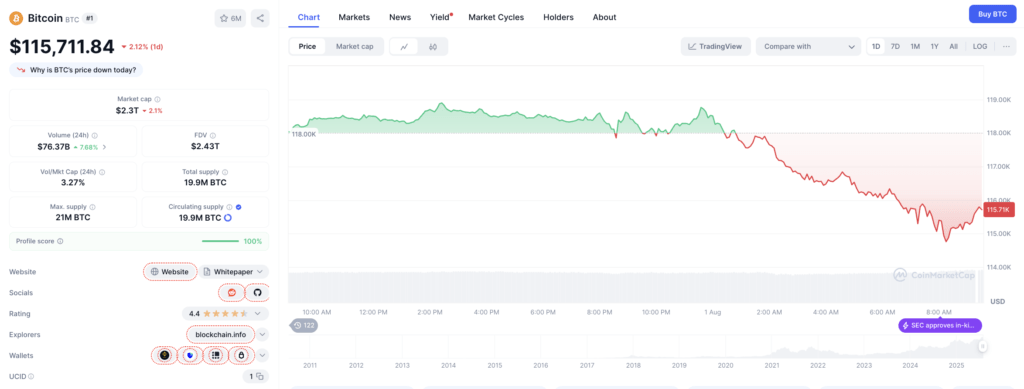Image resolution: width=1024 pixels, height=389 pixels.
Task: Click "Why is BTC's price down today?"
Action: 76,69
